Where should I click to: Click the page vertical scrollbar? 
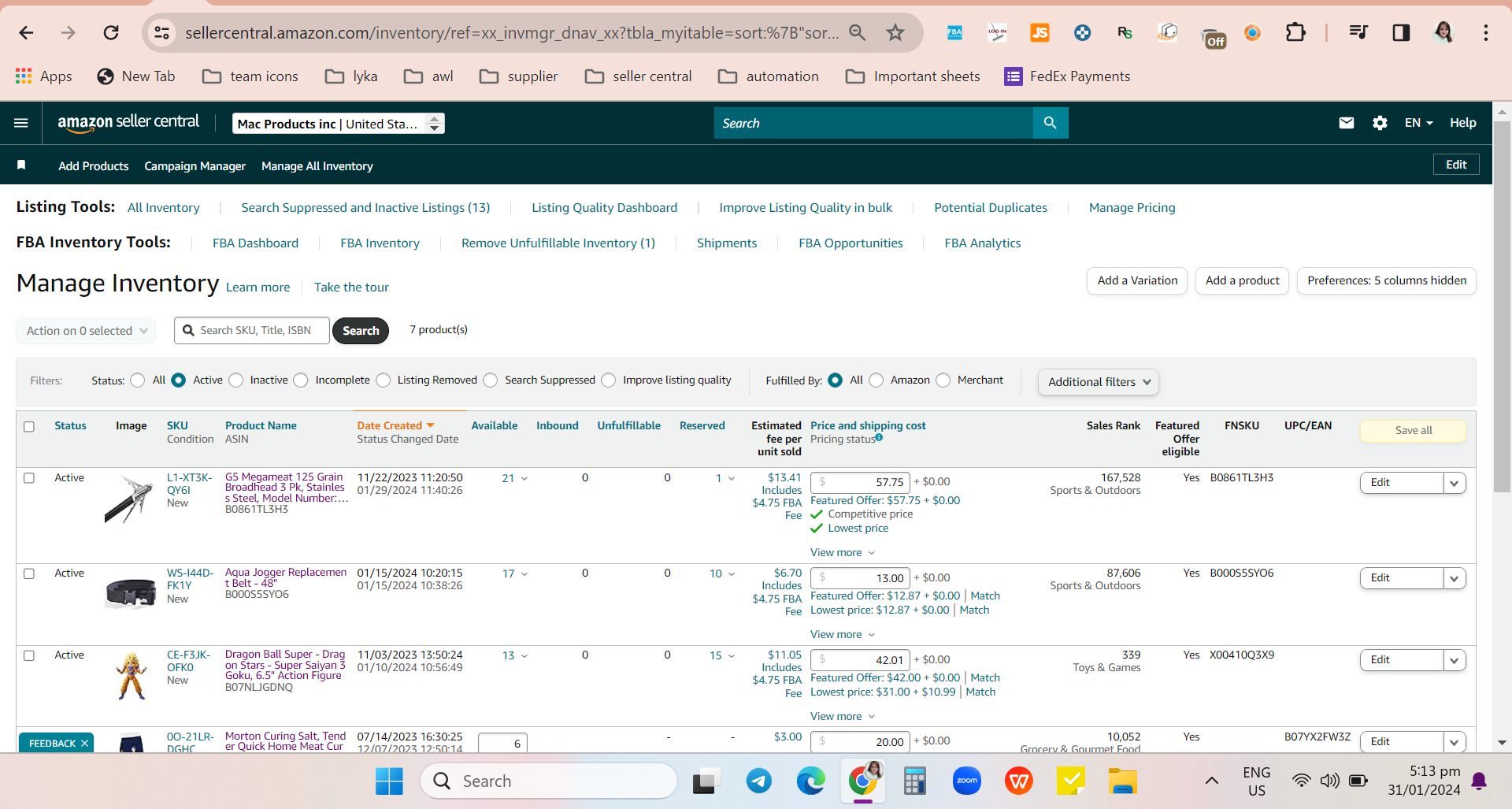tap(1502, 307)
